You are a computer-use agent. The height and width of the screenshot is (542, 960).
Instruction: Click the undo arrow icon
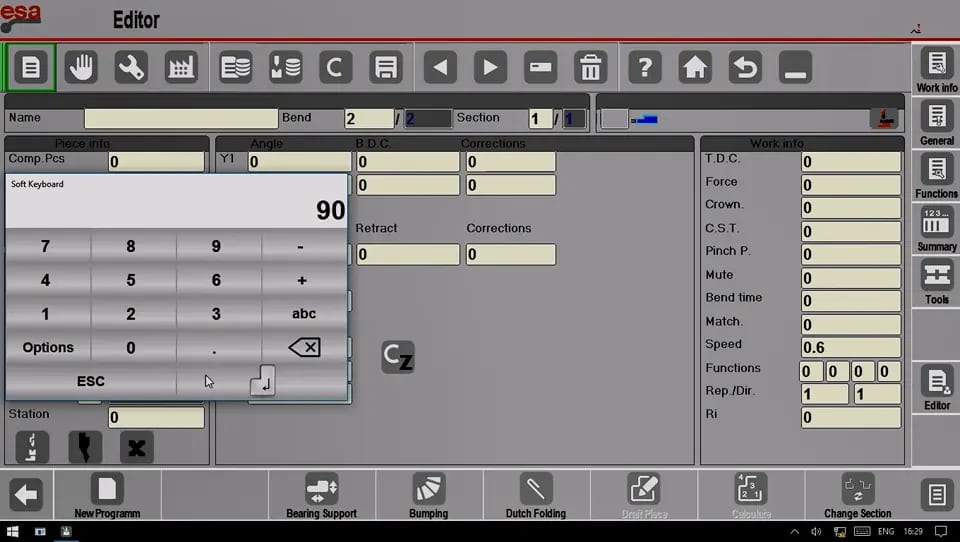click(x=745, y=67)
